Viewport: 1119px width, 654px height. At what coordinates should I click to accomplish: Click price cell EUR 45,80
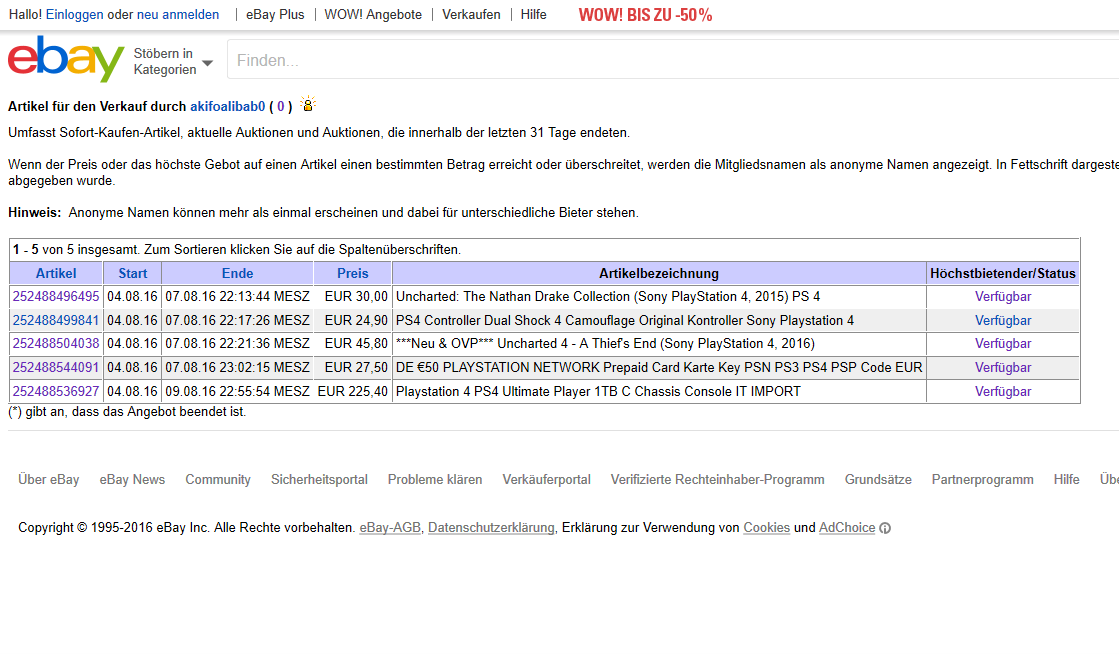click(x=356, y=343)
